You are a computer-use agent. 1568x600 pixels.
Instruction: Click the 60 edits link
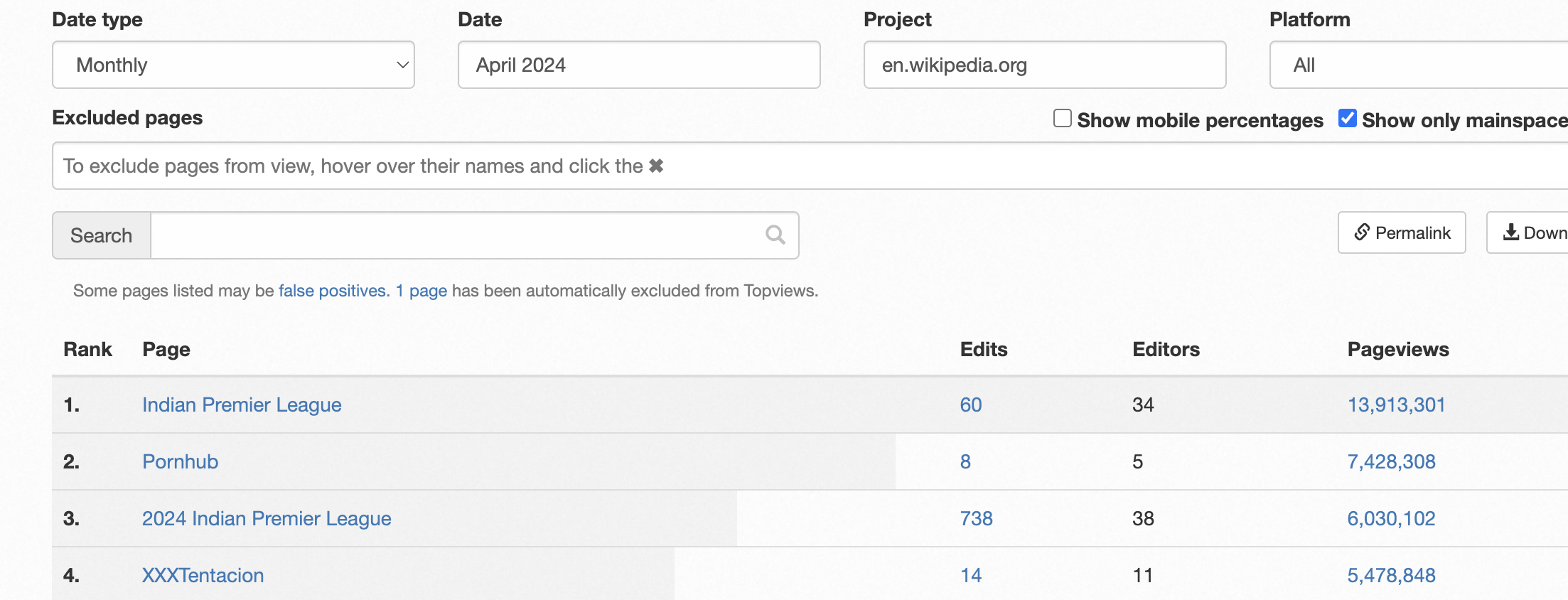point(971,405)
